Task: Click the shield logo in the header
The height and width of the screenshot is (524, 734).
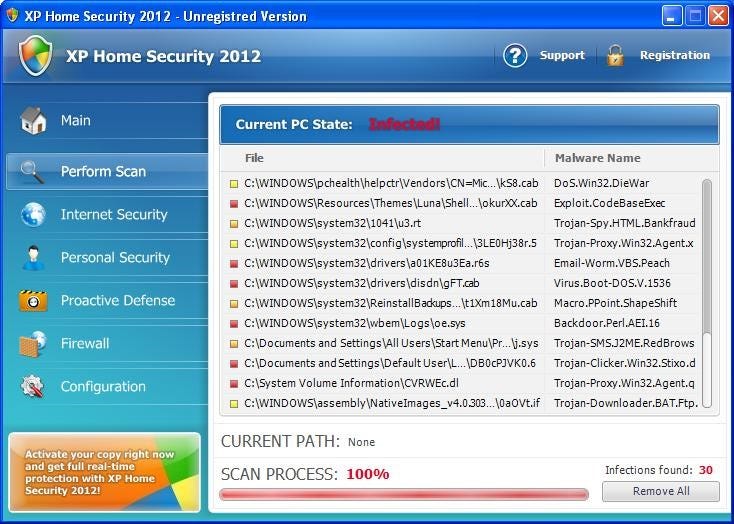Action: click(x=36, y=55)
